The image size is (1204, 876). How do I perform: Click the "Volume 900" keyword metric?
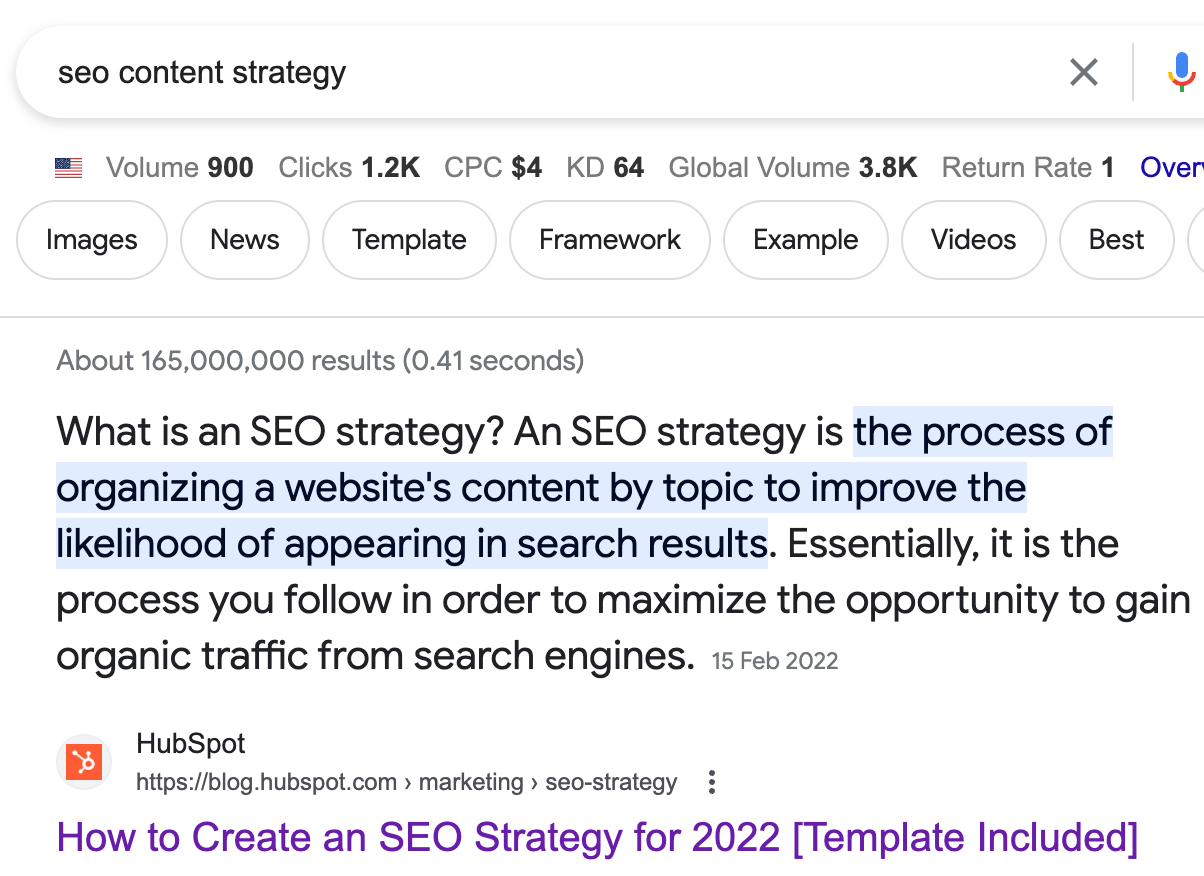(179, 167)
